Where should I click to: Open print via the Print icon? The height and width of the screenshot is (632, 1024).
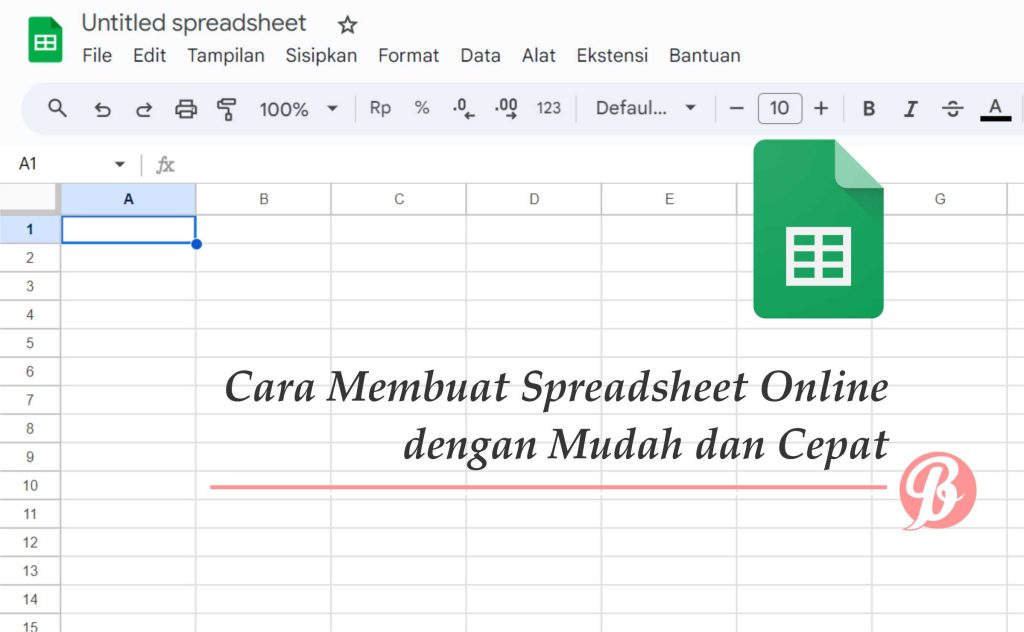(x=186, y=108)
